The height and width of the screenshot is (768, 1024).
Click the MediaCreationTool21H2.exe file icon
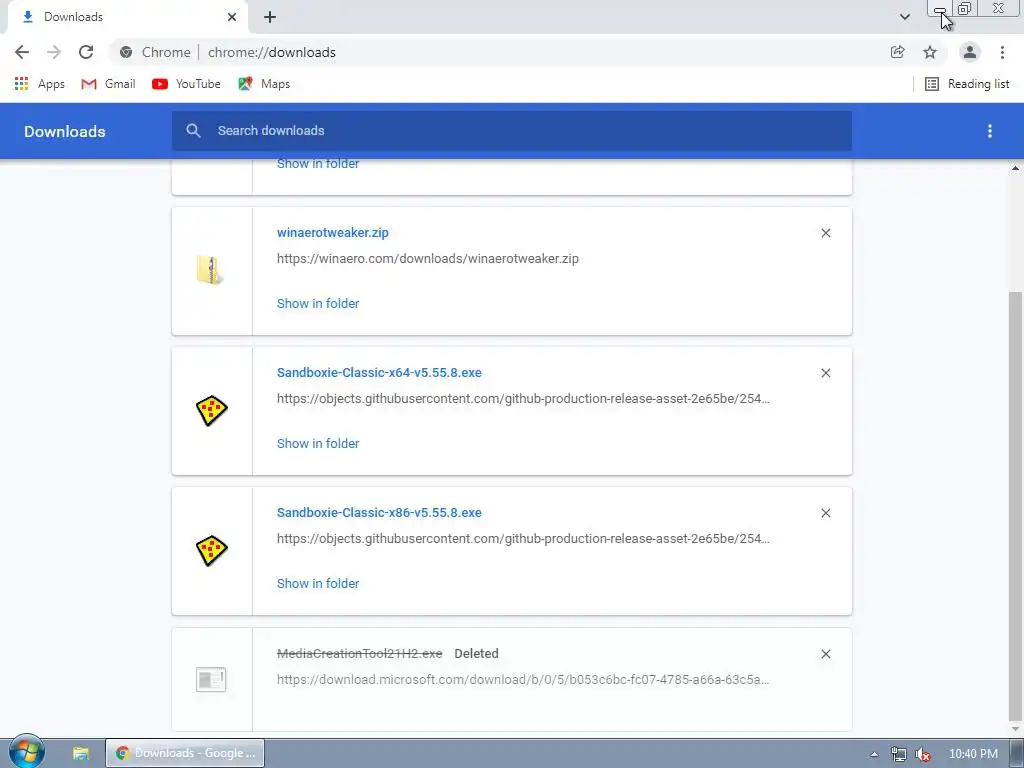211,679
